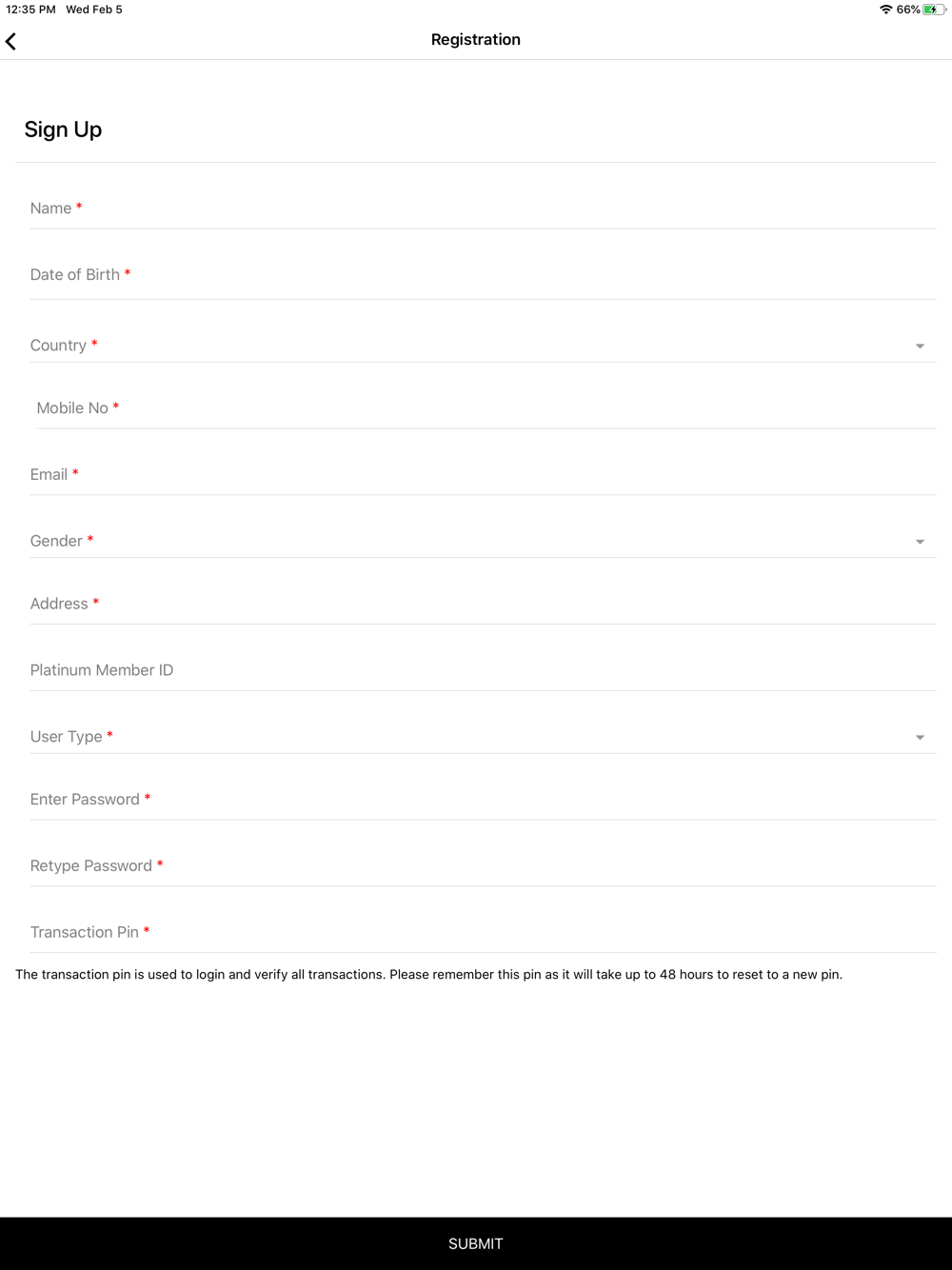The height and width of the screenshot is (1270, 952).
Task: Tap the Sign Up heading
Action: coord(63,129)
